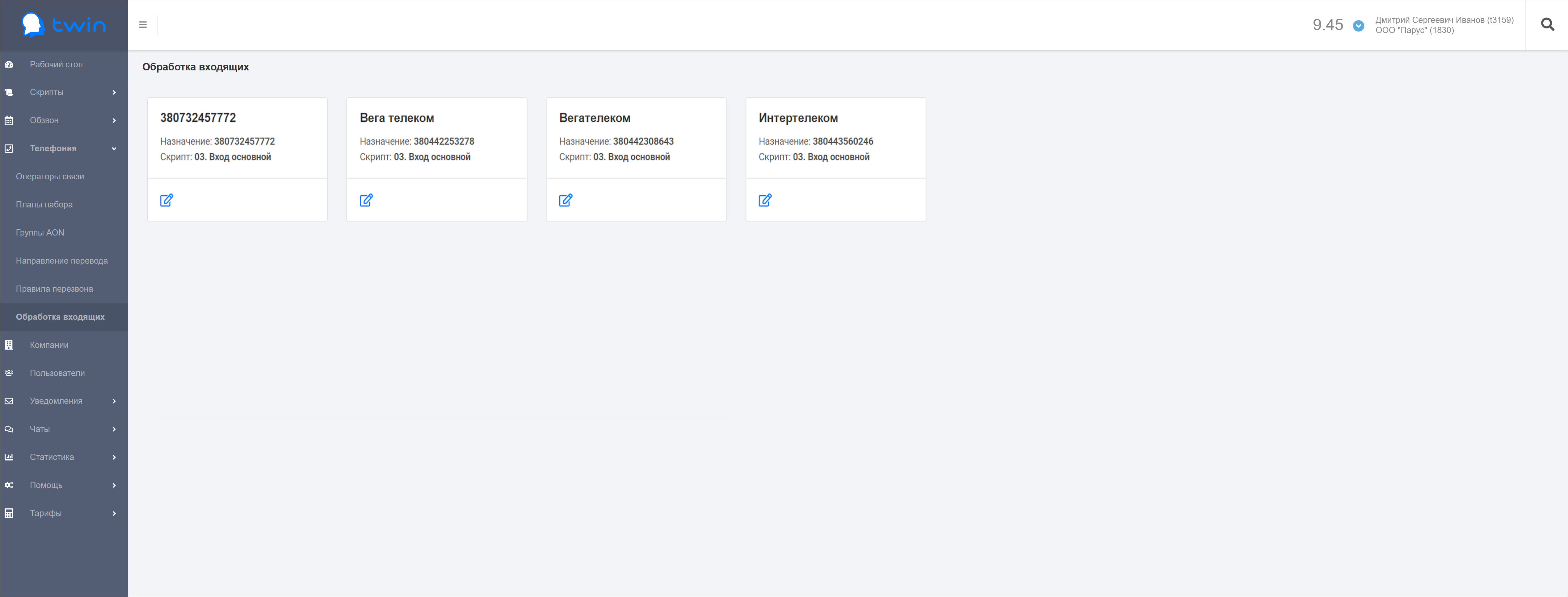Edit the Вега телеком card
Image resolution: width=1568 pixels, height=597 pixels.
click(366, 200)
